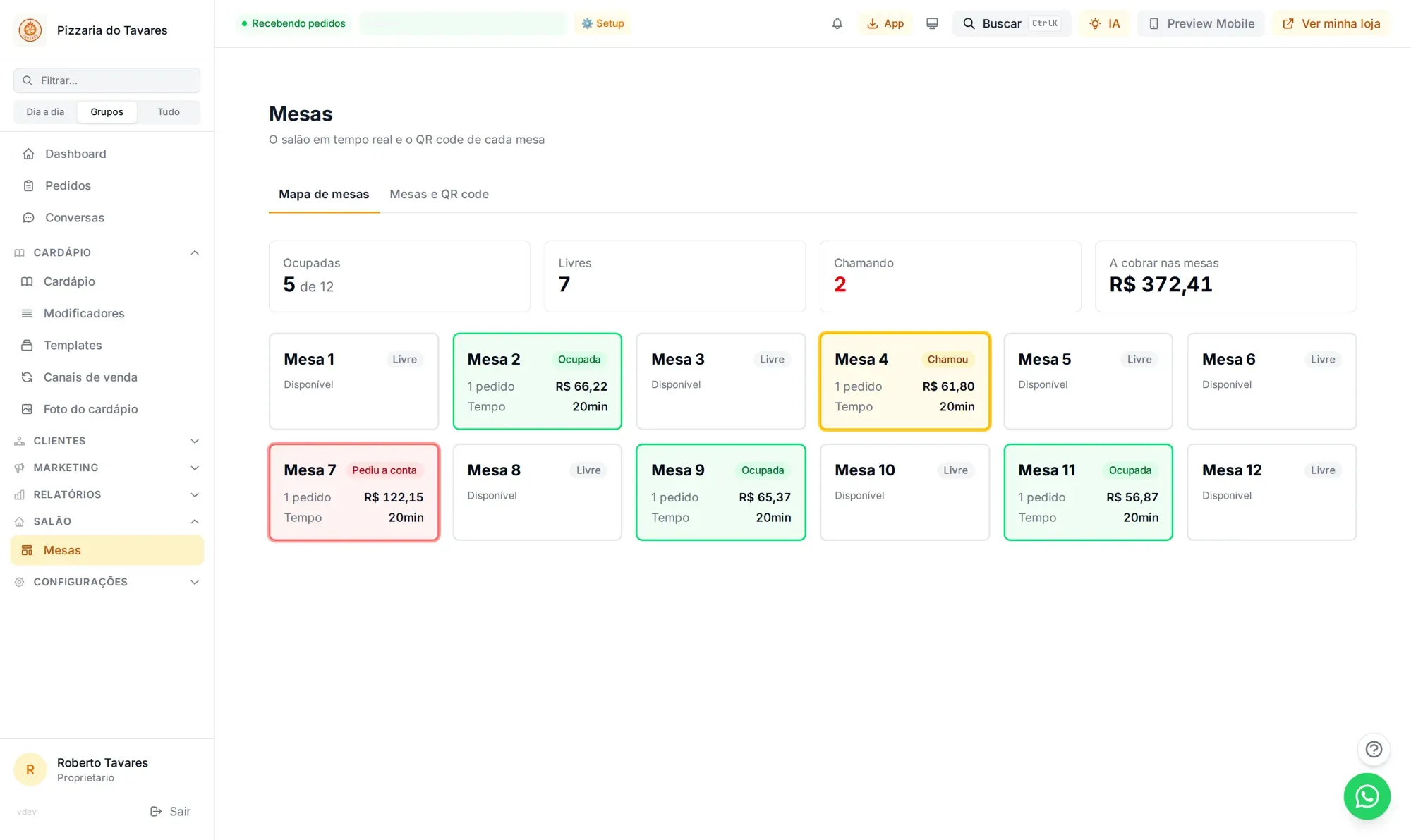The height and width of the screenshot is (840, 1411).
Task: Click the Canais de venda sync icon
Action: 27,377
